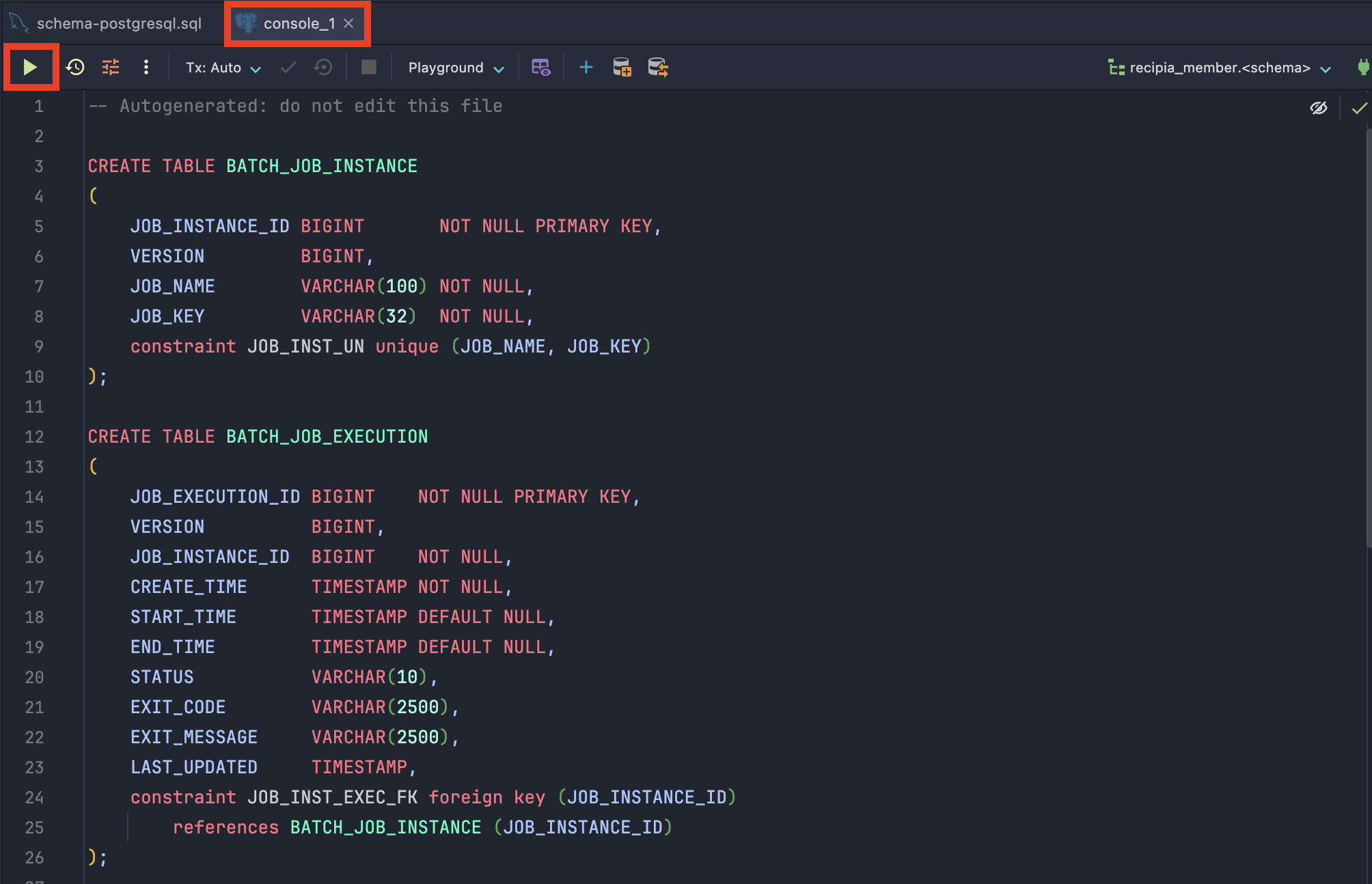Click database with orange arrows icon
This screenshot has height=884, width=1372.
(x=657, y=67)
